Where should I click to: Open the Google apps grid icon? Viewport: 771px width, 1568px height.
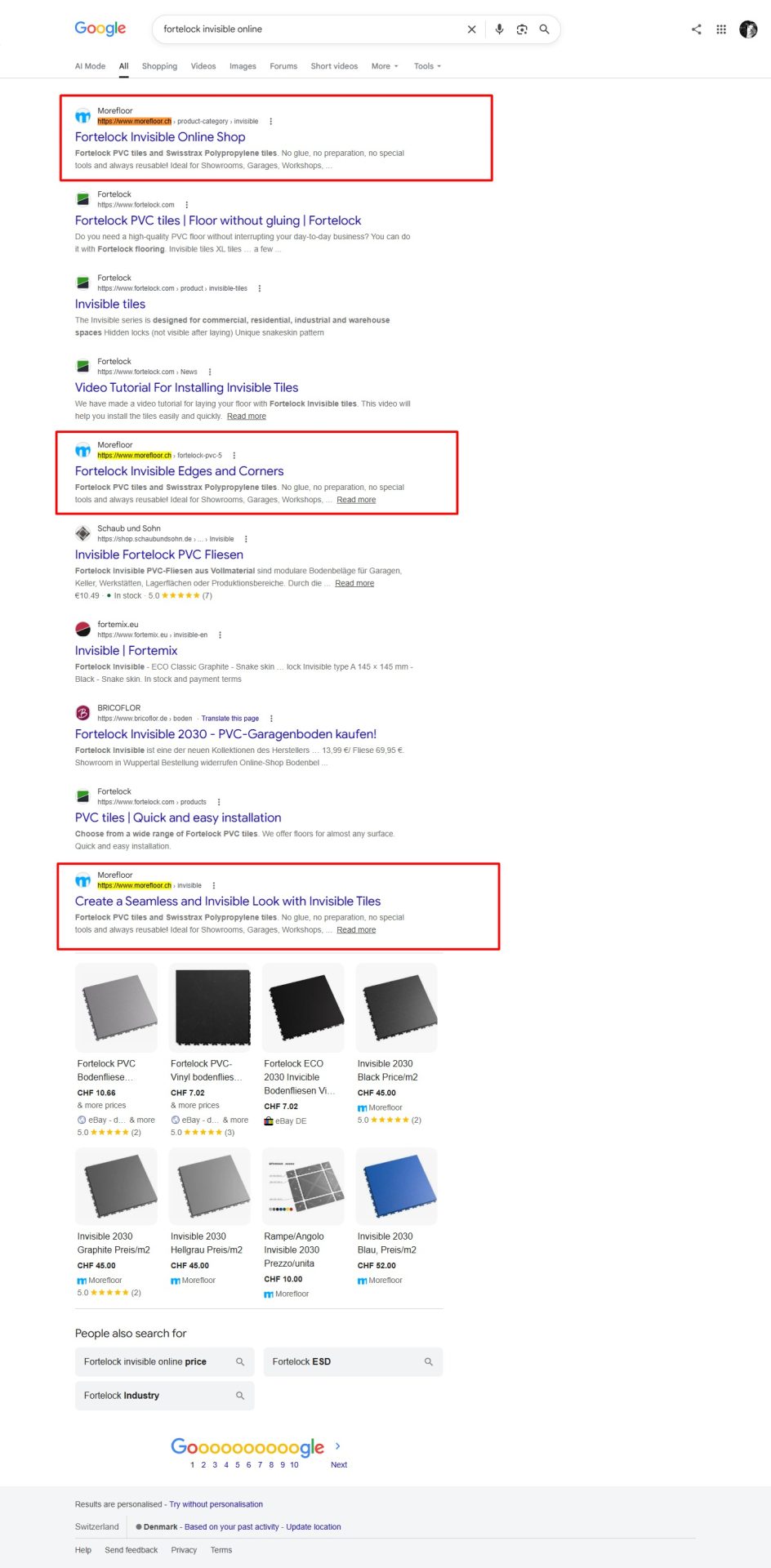point(721,29)
